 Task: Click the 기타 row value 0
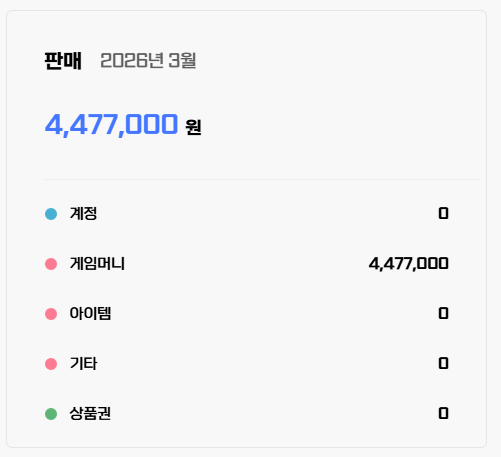[x=443, y=363]
